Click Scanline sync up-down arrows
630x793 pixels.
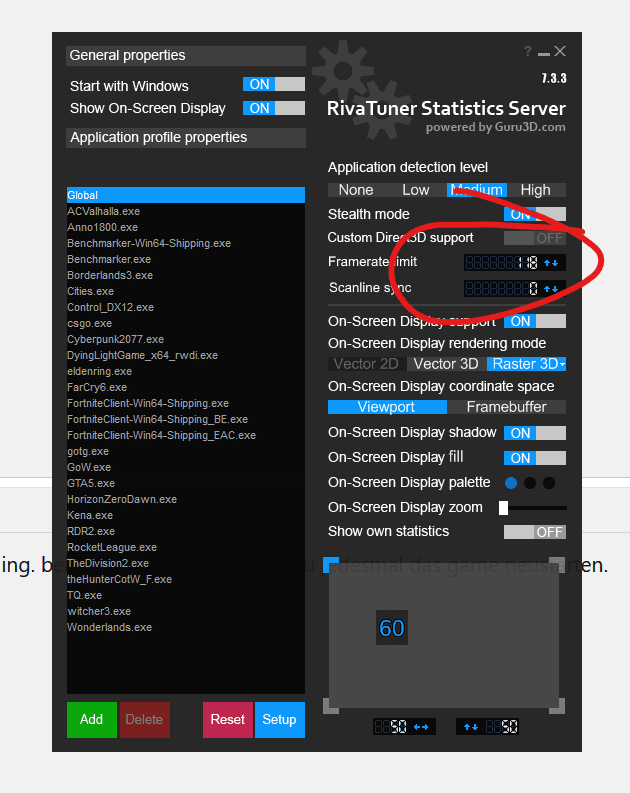pos(551,289)
